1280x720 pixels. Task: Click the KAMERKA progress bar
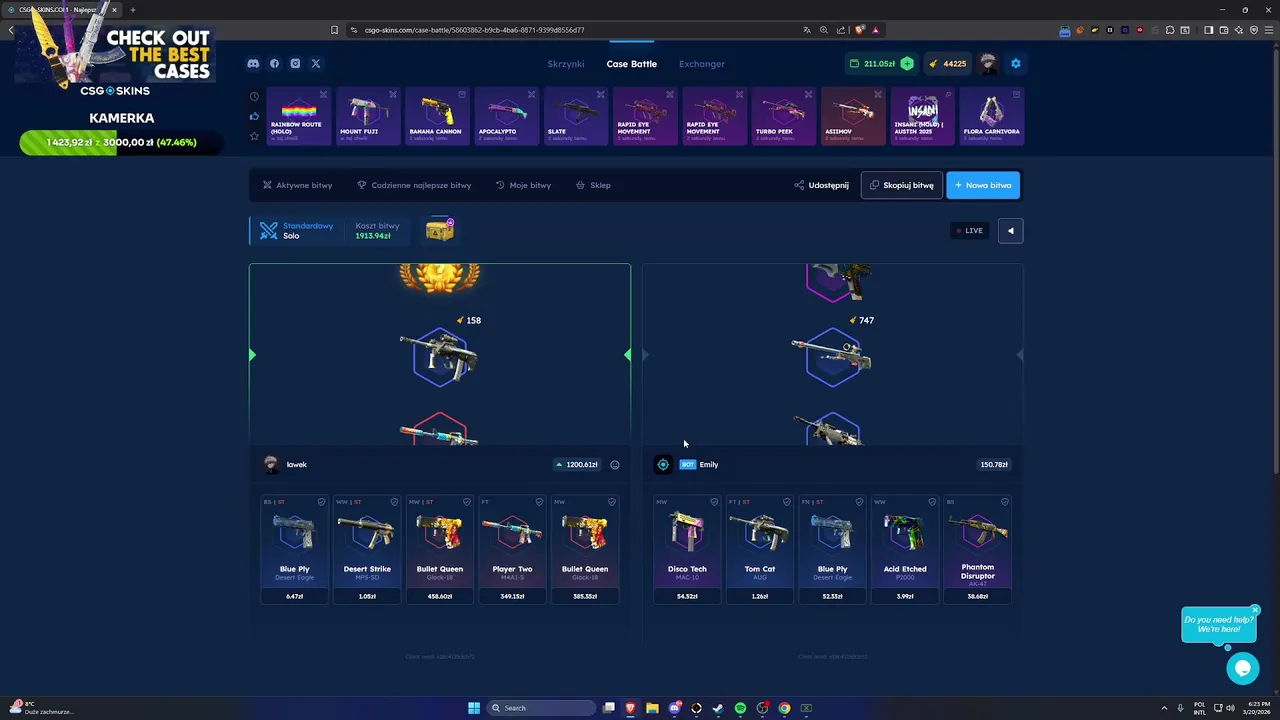[121, 143]
